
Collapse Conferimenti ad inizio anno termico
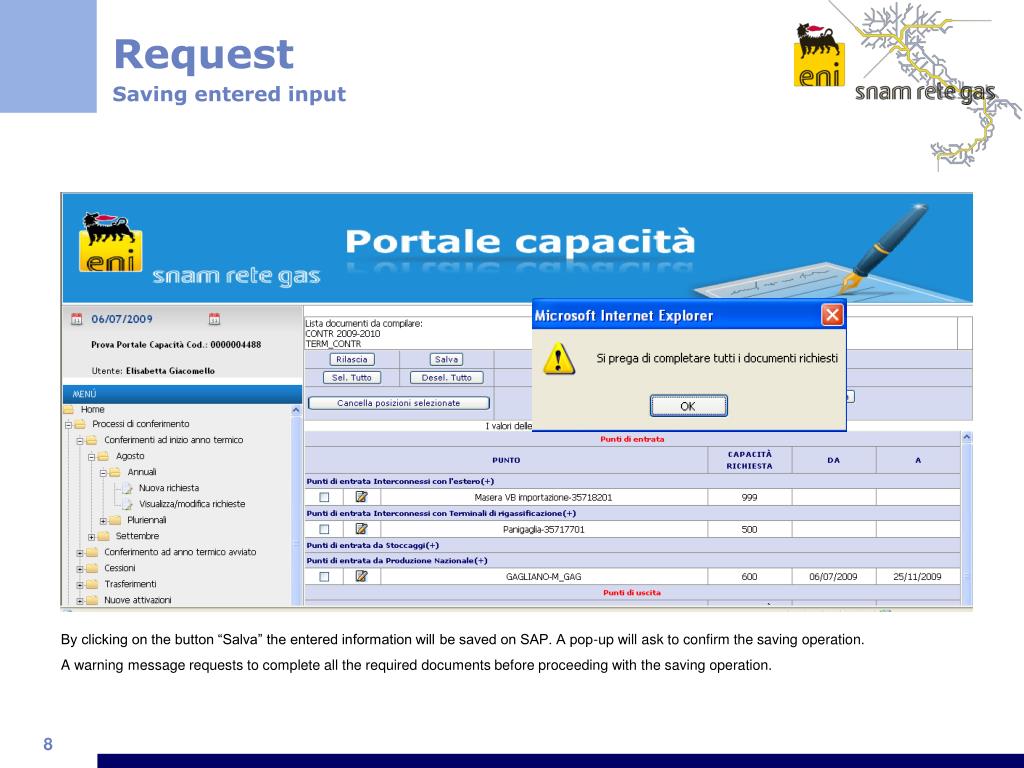[x=80, y=441]
